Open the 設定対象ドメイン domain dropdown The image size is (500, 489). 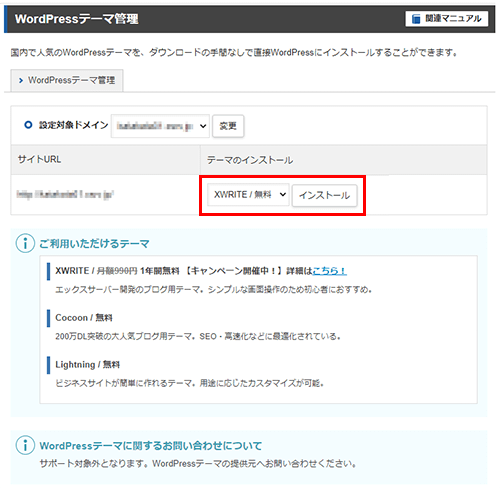point(160,126)
